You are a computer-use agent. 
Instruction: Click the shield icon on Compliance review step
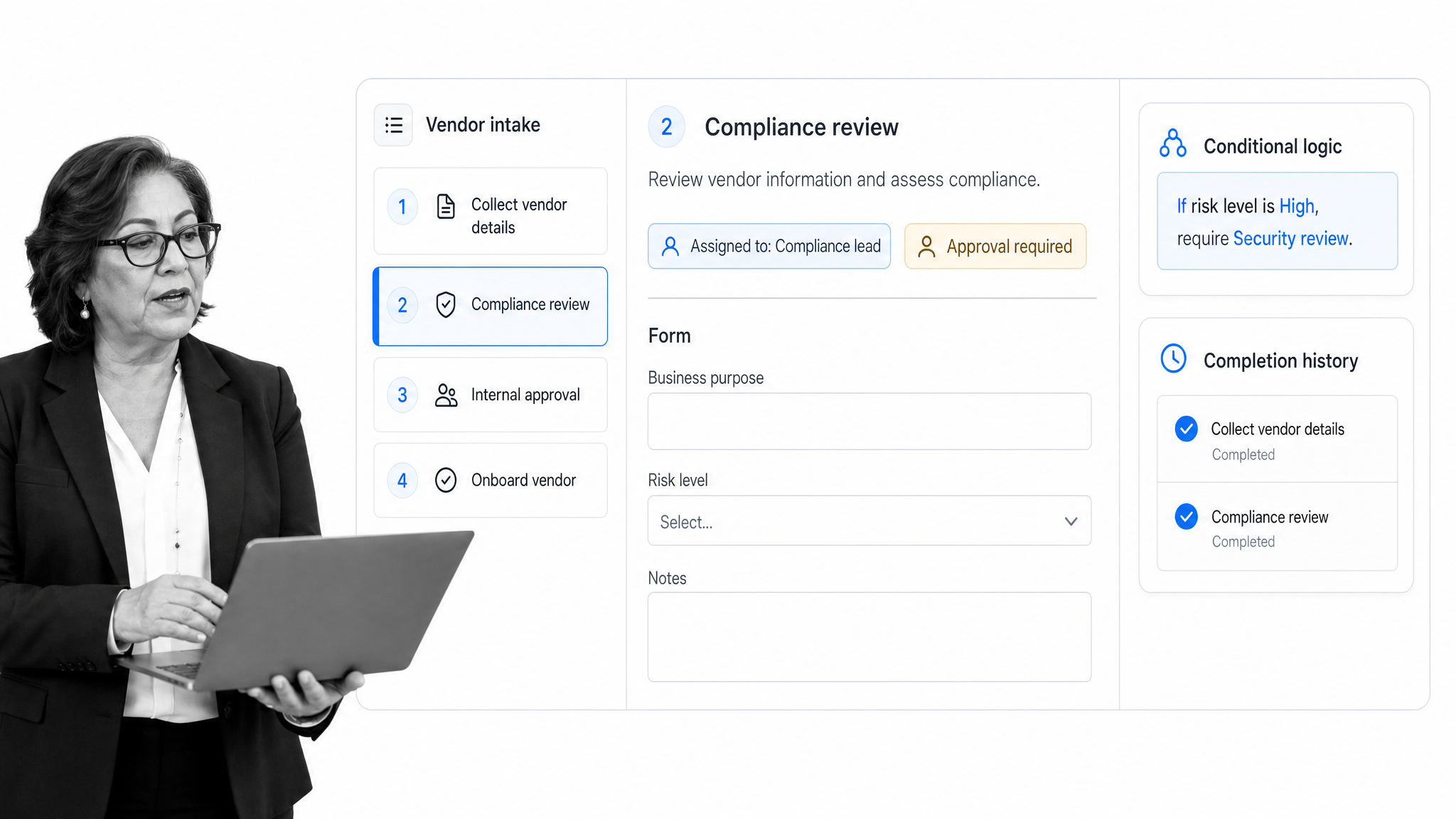click(x=446, y=304)
